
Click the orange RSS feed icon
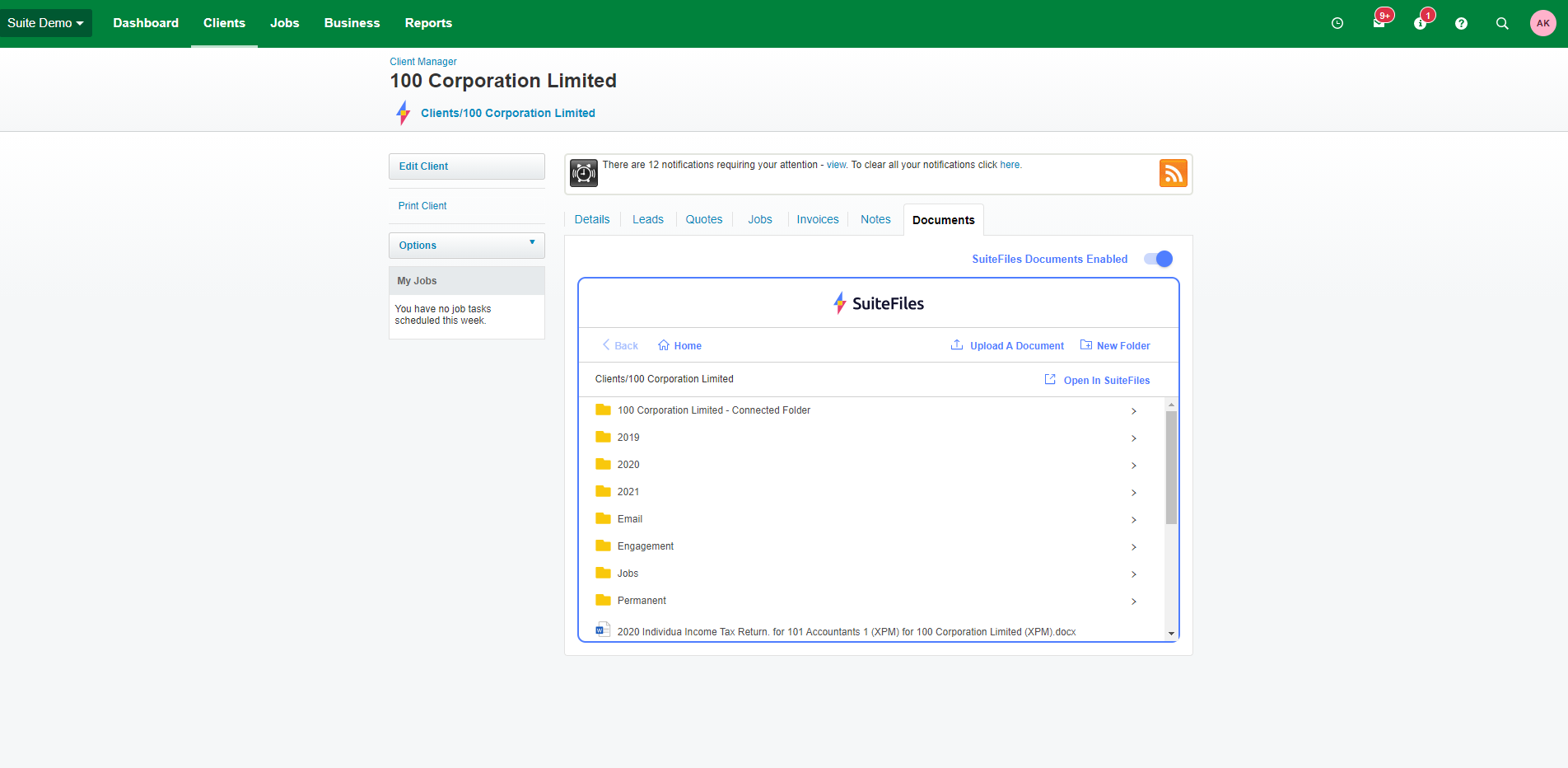(x=1173, y=173)
